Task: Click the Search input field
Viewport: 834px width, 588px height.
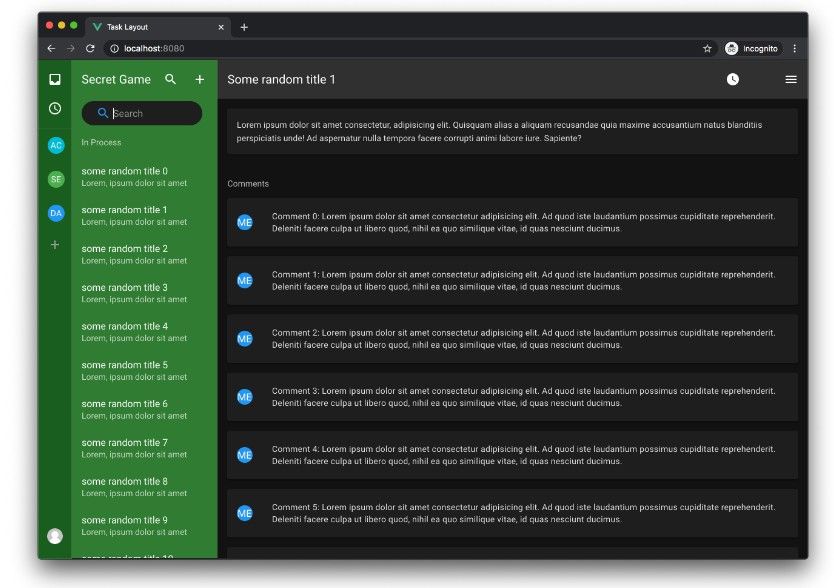Action: tap(150, 113)
